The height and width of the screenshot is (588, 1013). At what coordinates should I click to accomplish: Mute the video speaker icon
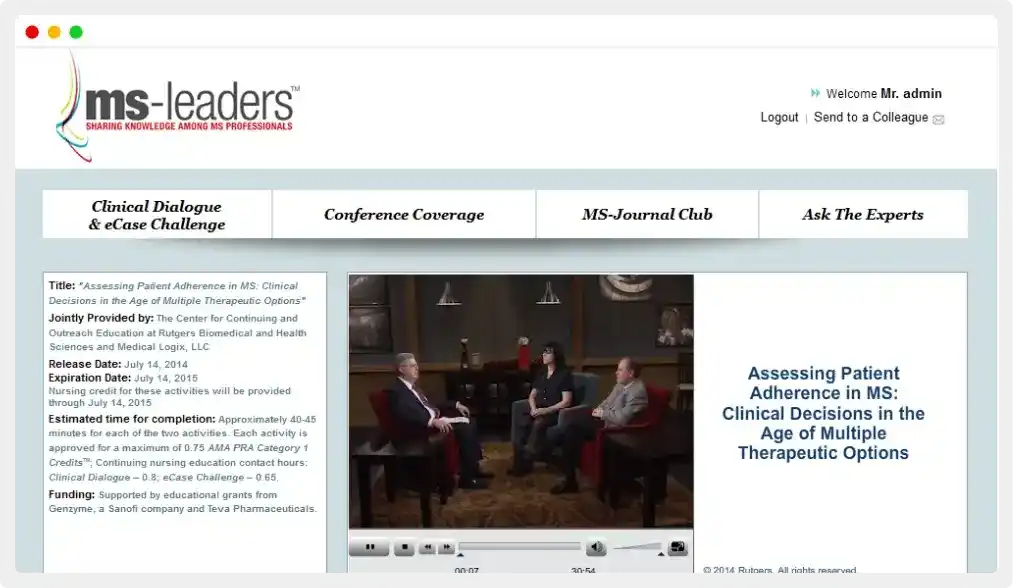pyautogui.click(x=596, y=547)
